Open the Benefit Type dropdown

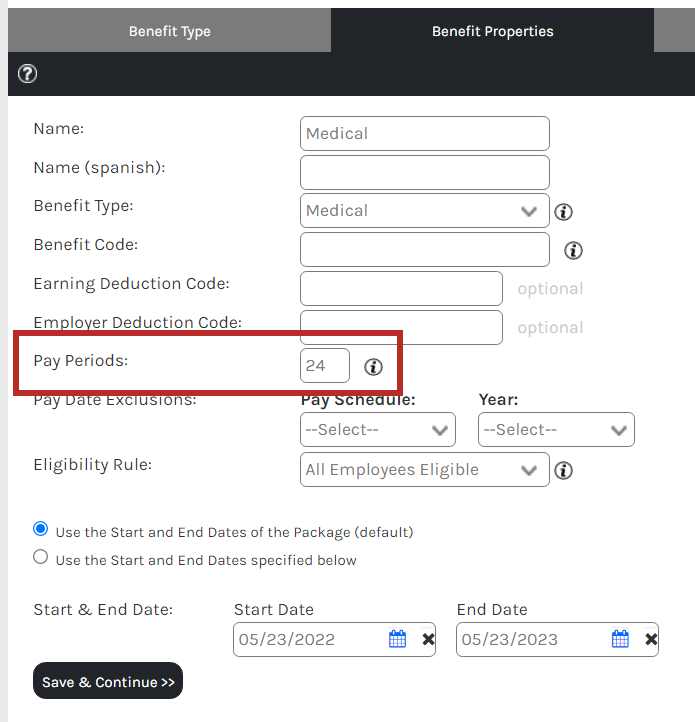tap(425, 210)
